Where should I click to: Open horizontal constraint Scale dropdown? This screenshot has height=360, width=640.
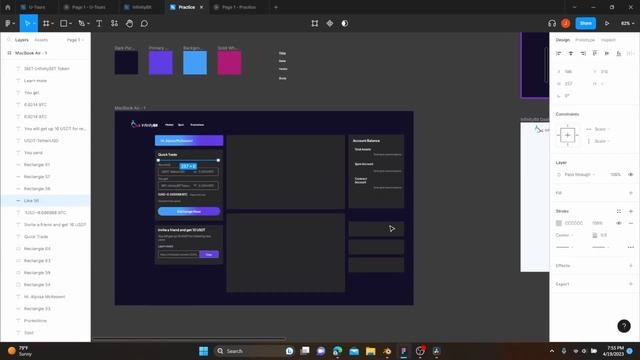coord(602,129)
